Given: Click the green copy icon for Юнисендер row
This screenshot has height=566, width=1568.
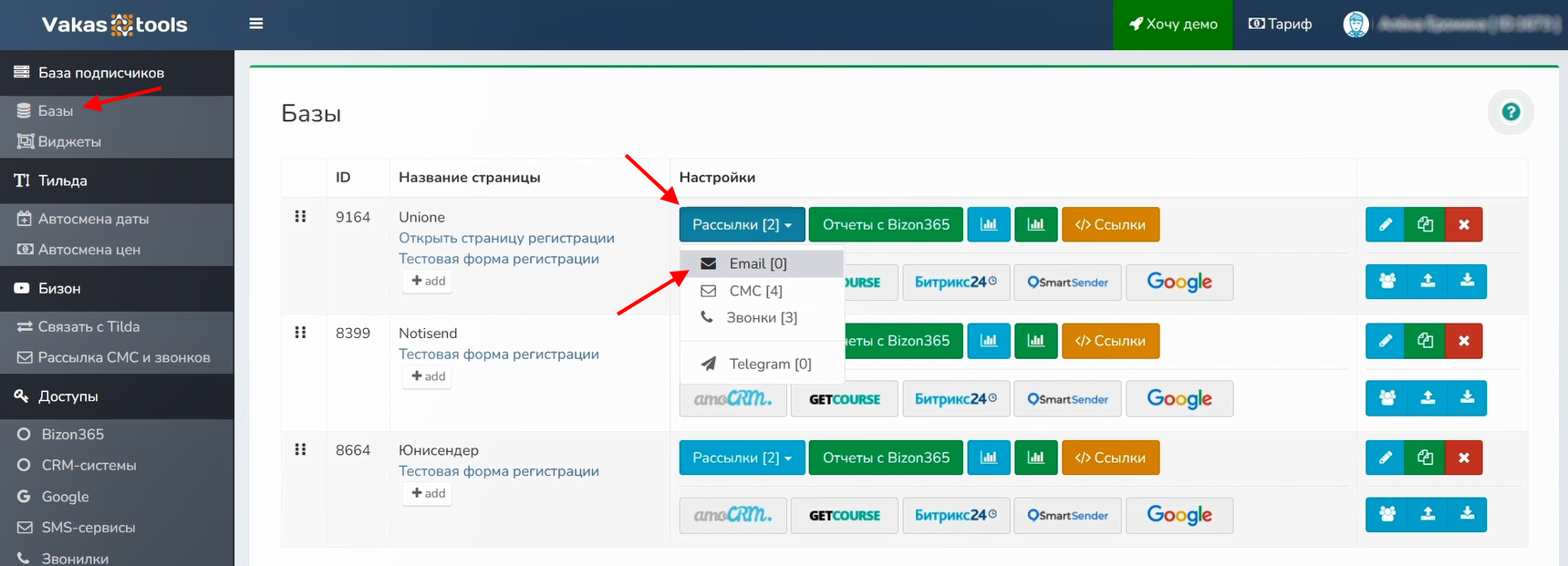Looking at the screenshot, I should 1425,458.
